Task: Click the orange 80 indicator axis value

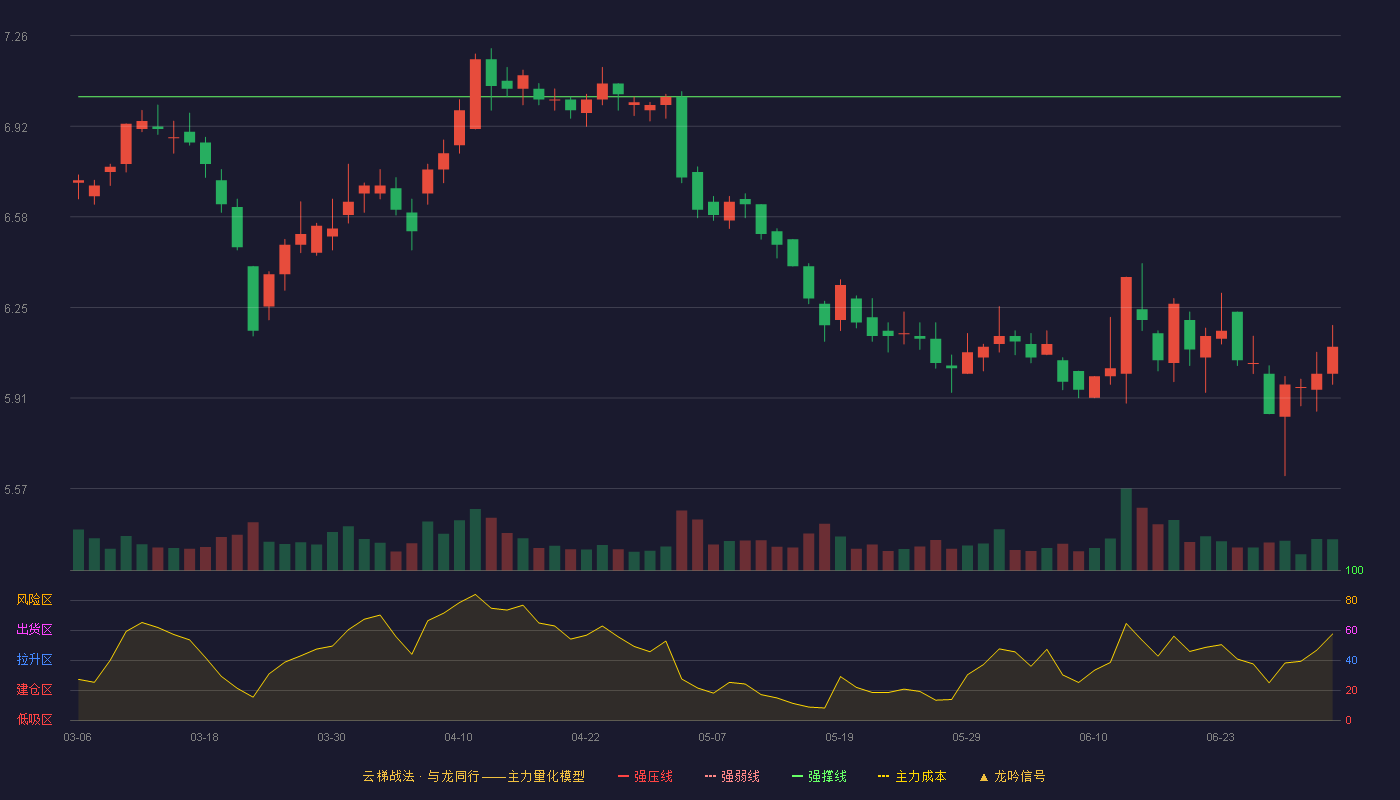Action: tap(1351, 600)
